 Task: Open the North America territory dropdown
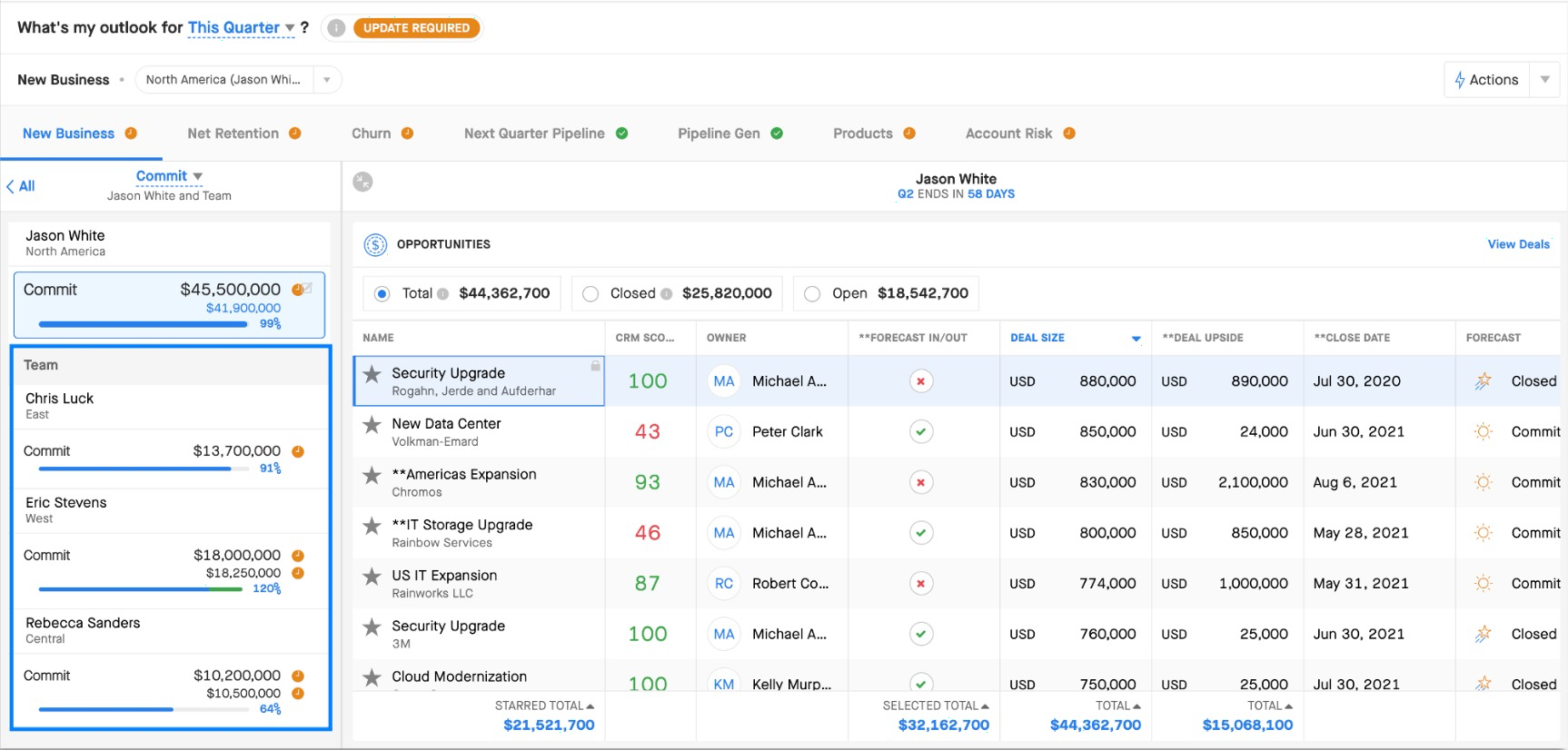point(239,80)
